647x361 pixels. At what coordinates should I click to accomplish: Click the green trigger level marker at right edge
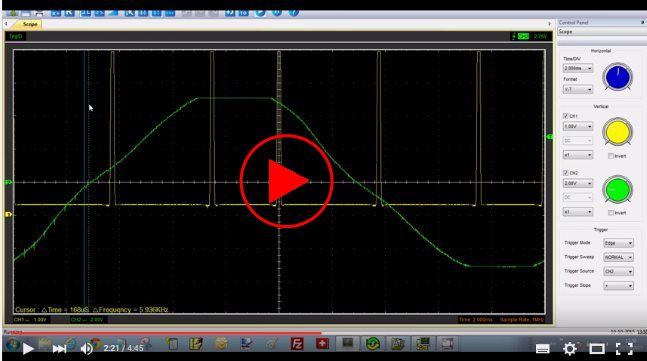pos(550,137)
